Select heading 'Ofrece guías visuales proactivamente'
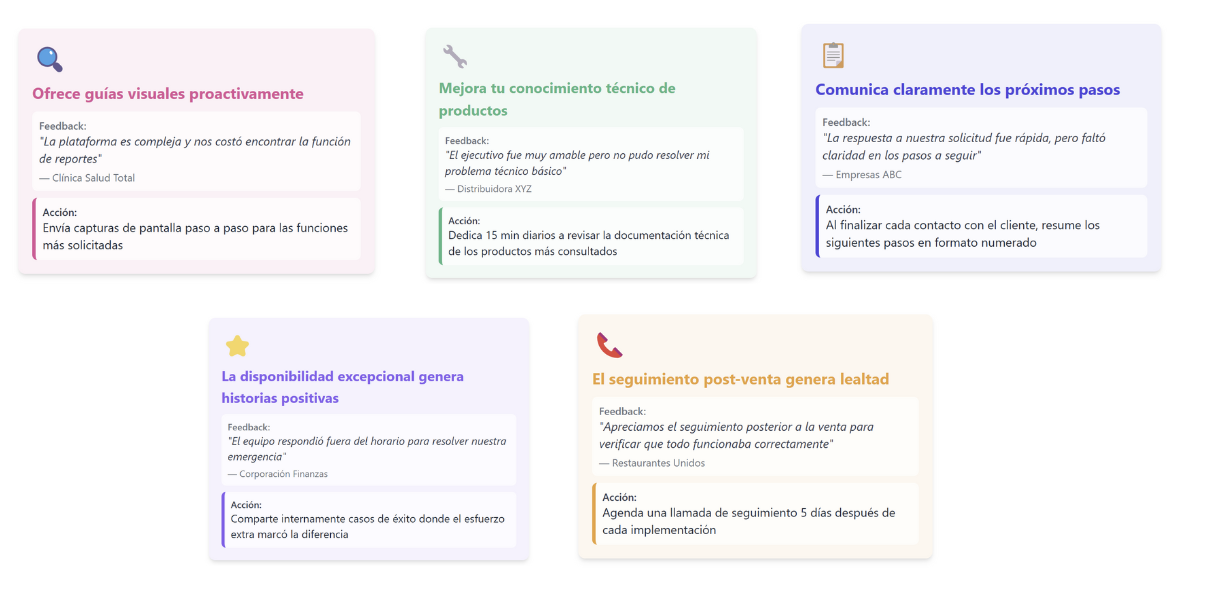The image size is (1208, 590). 167,94
